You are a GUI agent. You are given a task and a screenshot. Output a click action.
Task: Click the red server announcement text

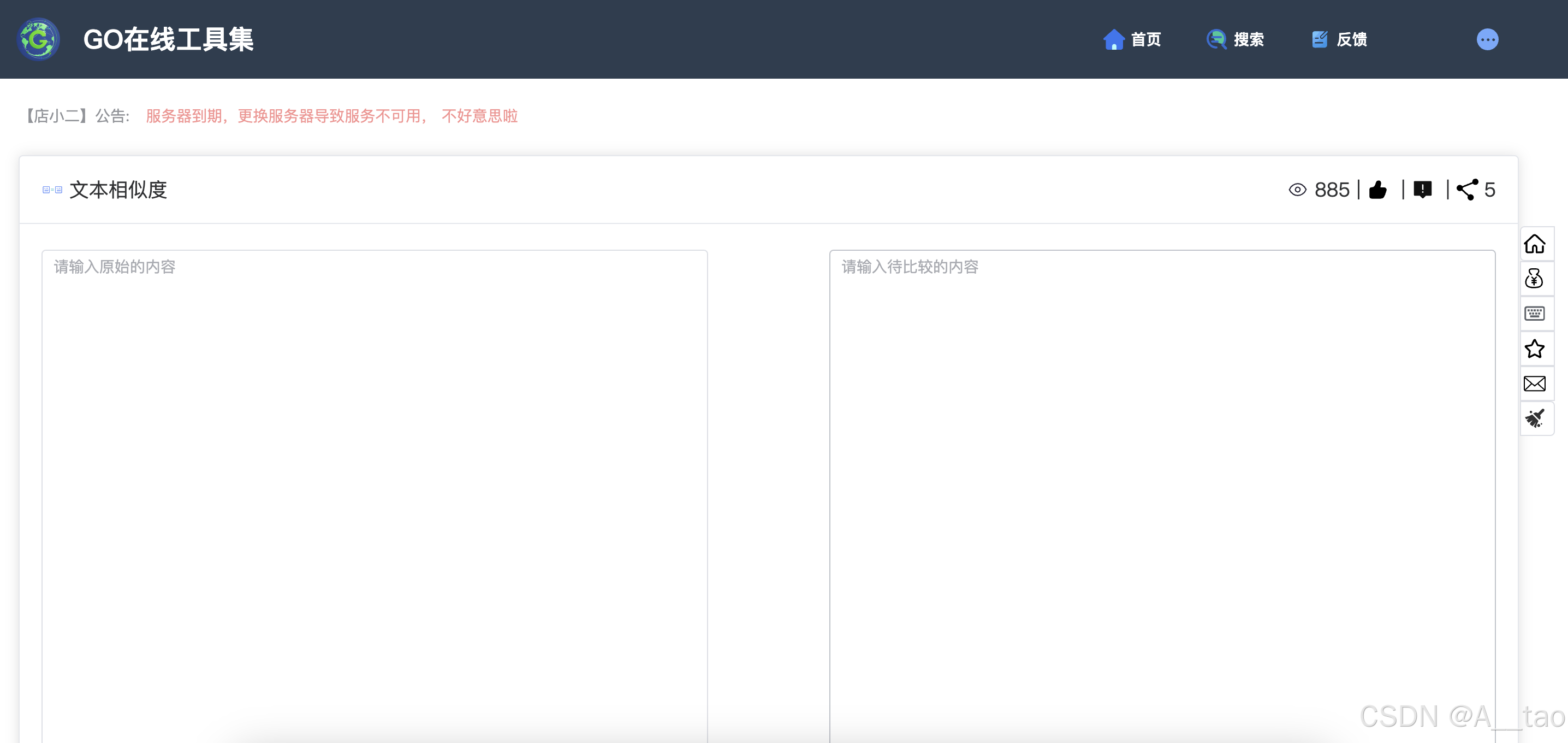click(x=332, y=116)
